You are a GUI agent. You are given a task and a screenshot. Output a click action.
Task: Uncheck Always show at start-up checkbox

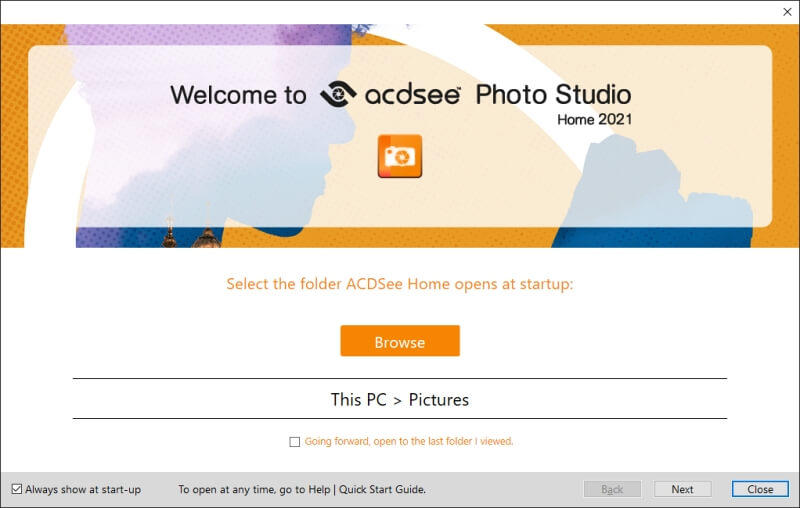(x=17, y=489)
